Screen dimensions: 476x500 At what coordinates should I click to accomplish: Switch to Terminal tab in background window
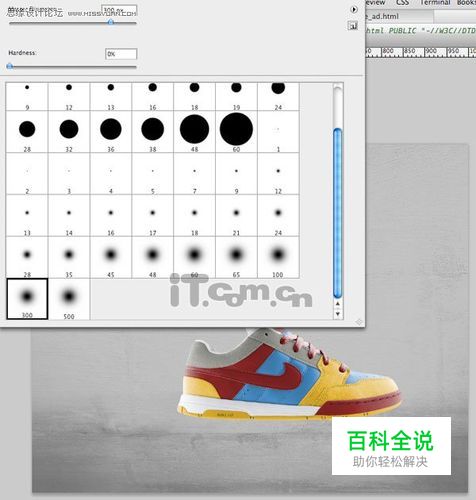pyautogui.click(x=435, y=3)
